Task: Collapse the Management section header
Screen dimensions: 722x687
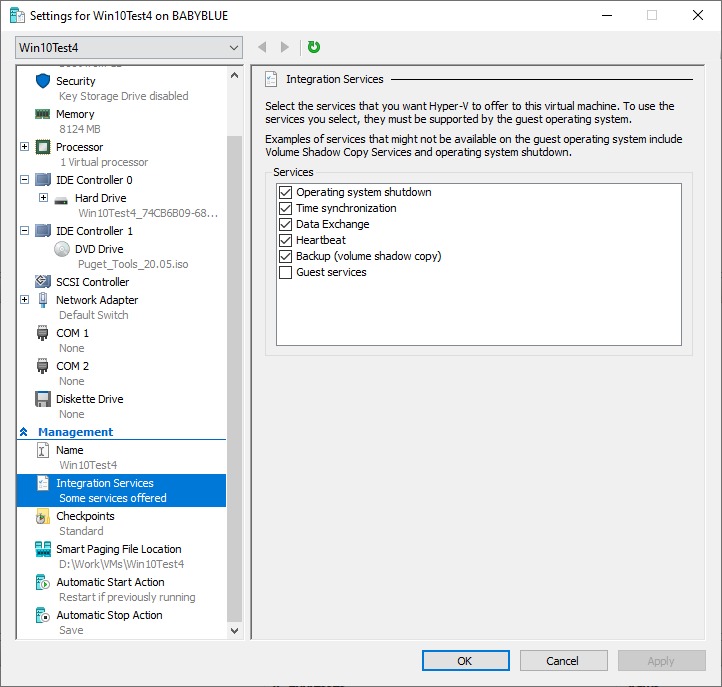Action: tap(23, 432)
